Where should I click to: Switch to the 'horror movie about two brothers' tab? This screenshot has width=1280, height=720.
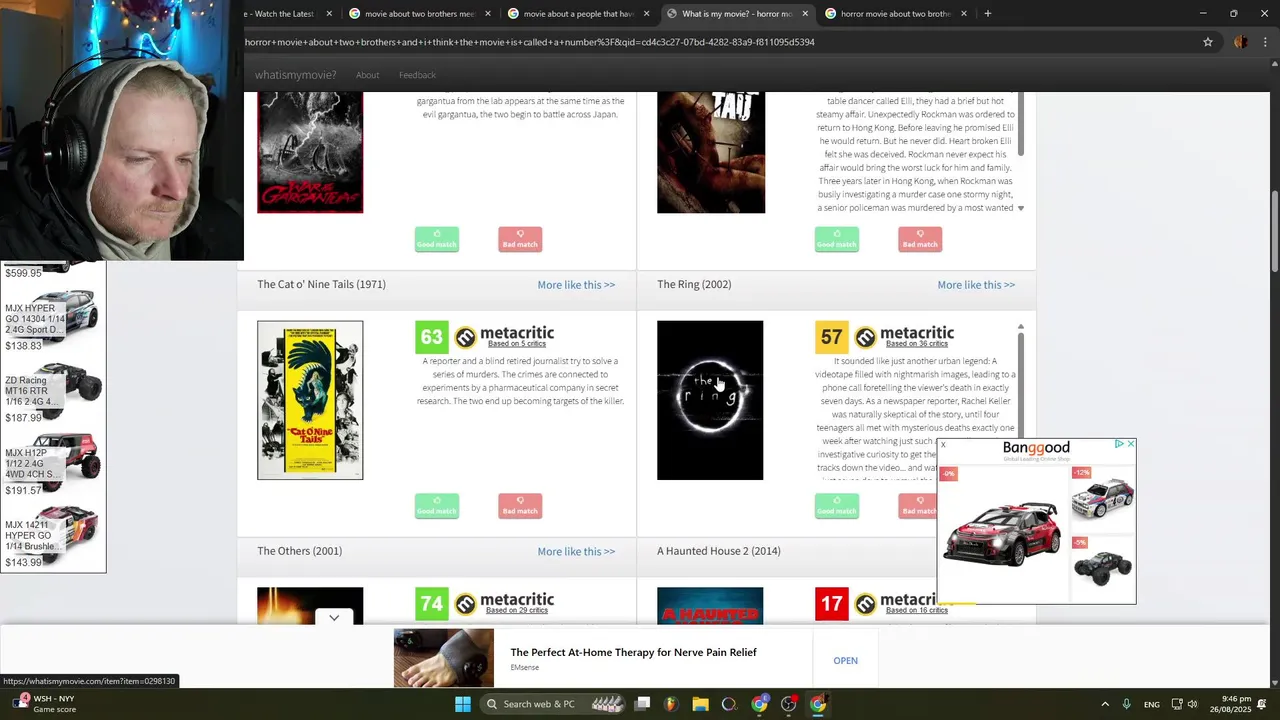pyautogui.click(x=896, y=14)
